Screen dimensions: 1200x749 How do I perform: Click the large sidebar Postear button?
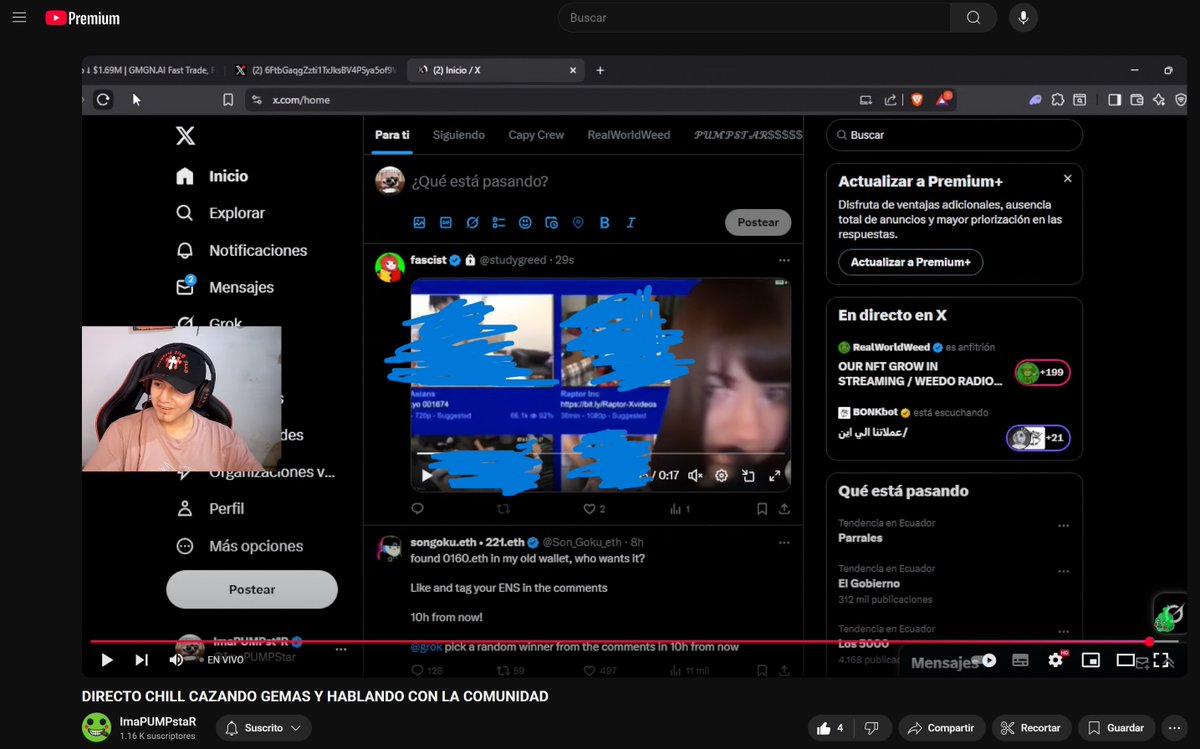click(x=252, y=590)
